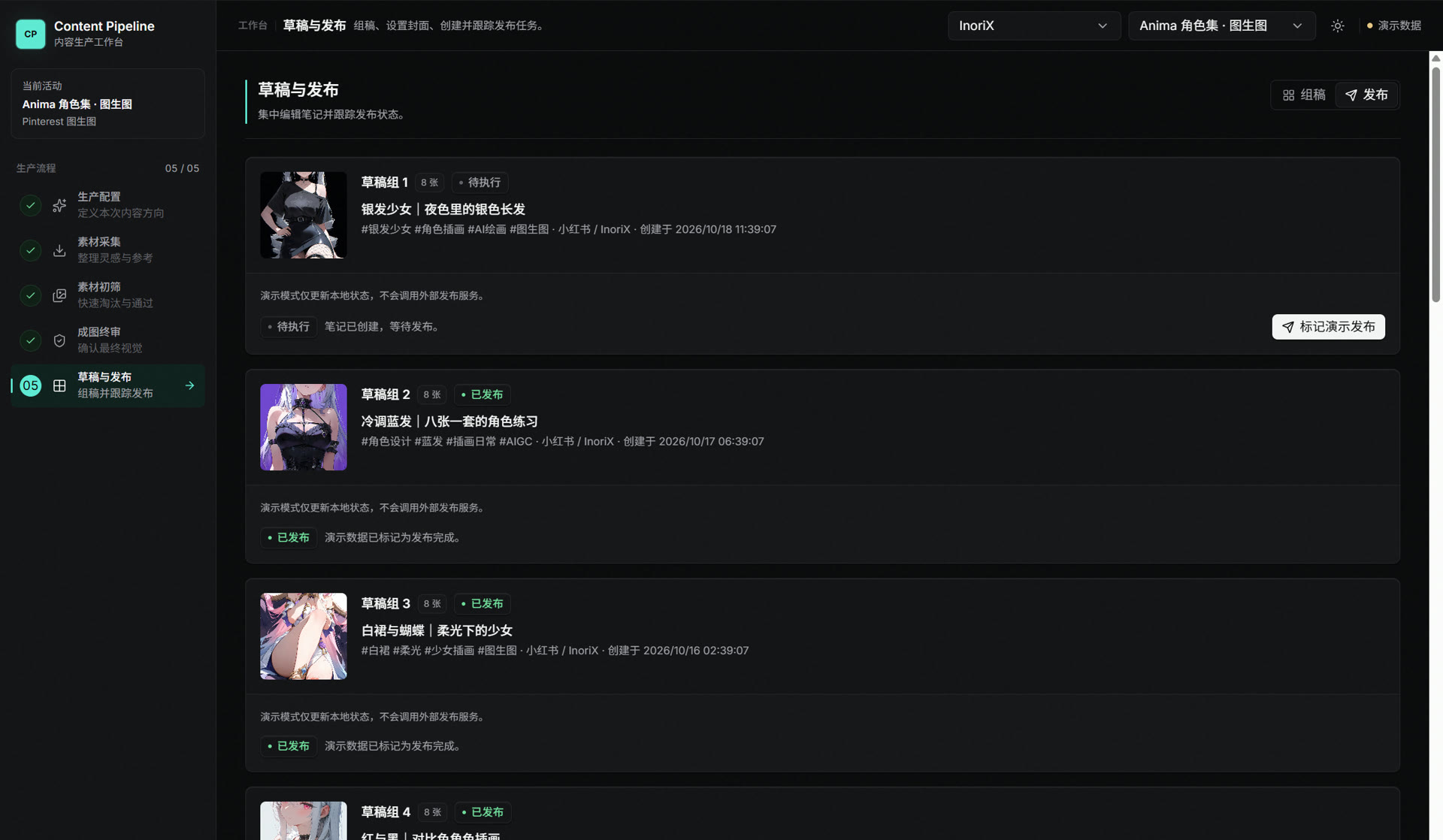This screenshot has width=1443, height=840.
Task: Click the 已发布 badge beside 草稿组 2 title
Action: (x=483, y=394)
